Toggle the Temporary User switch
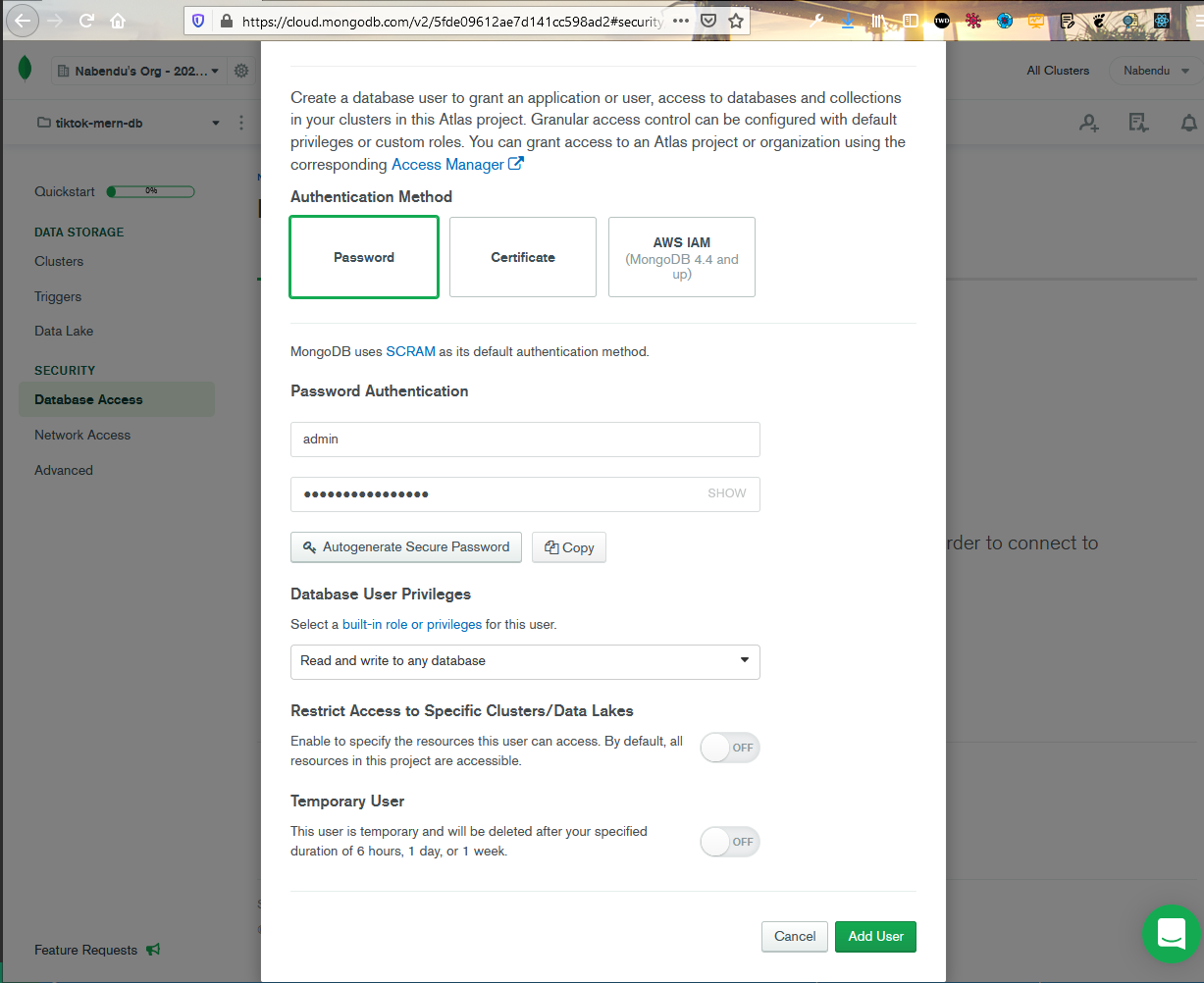Image resolution: width=1204 pixels, height=983 pixels. [x=730, y=842]
